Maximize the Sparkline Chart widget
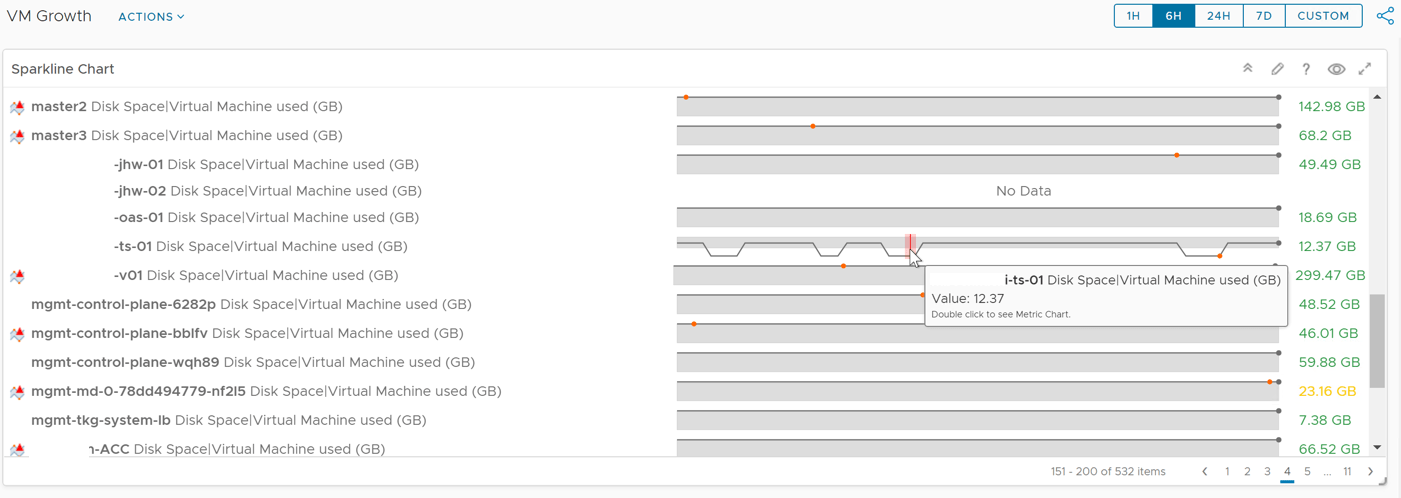 pos(1365,69)
